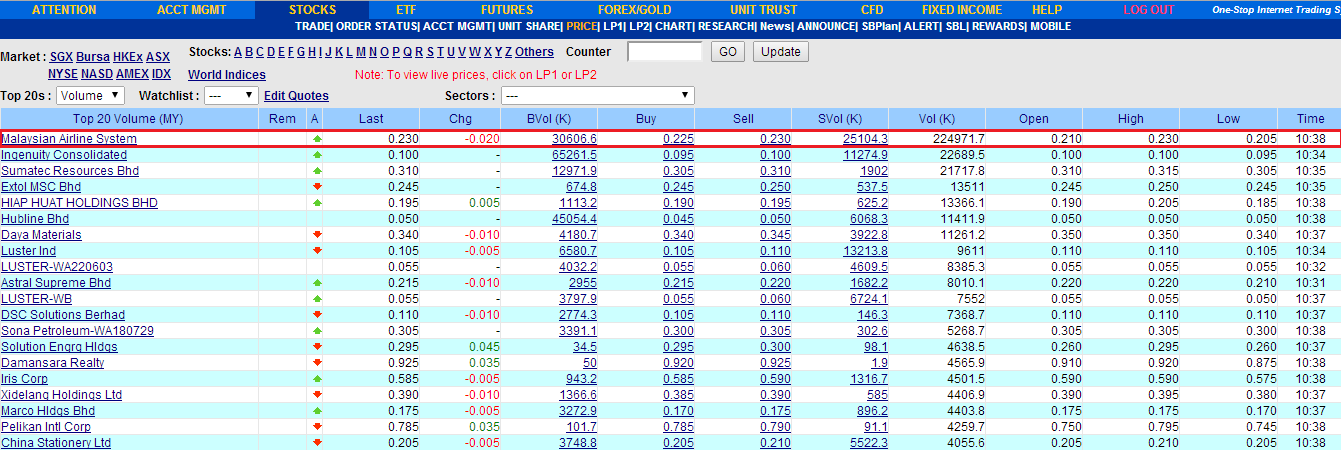Click the red arrow beside China Stationery Ltd
Image resolution: width=1341 pixels, height=450 pixels.
[317, 443]
